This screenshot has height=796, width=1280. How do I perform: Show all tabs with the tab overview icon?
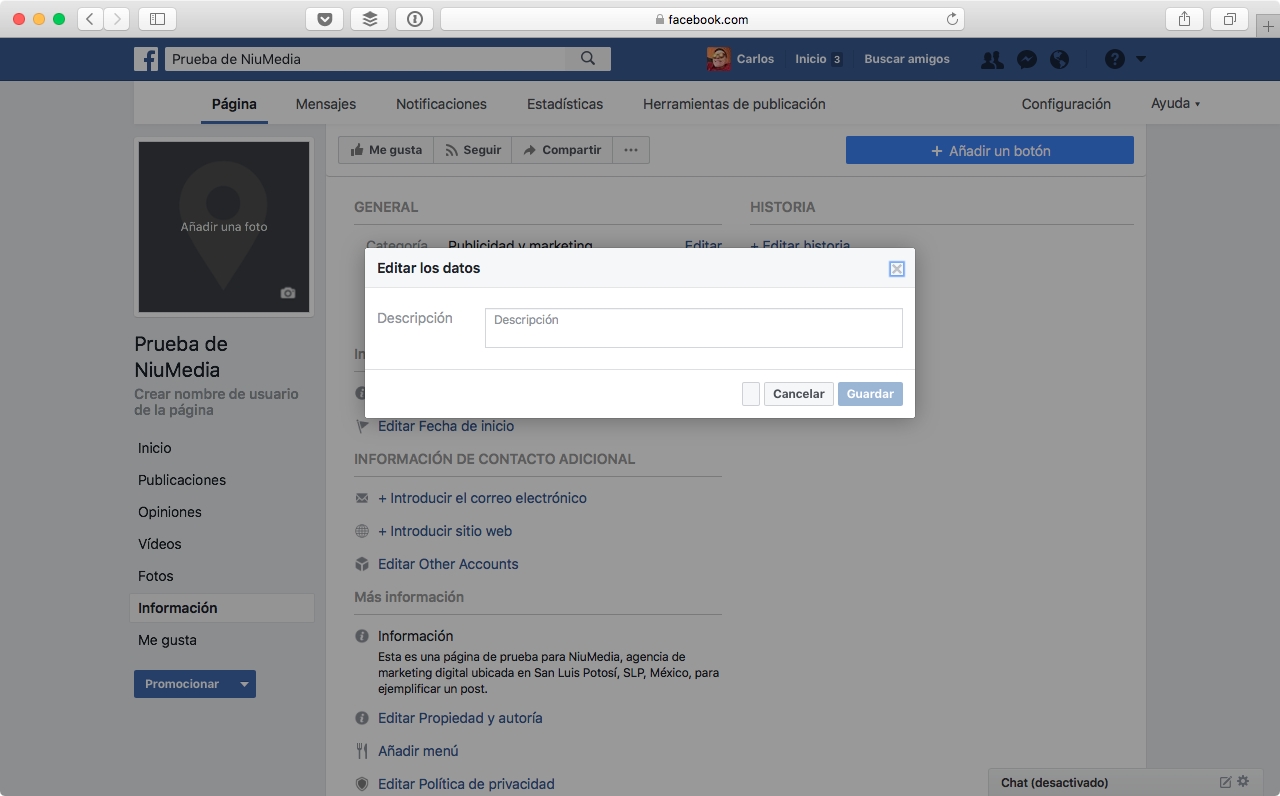(x=1229, y=19)
